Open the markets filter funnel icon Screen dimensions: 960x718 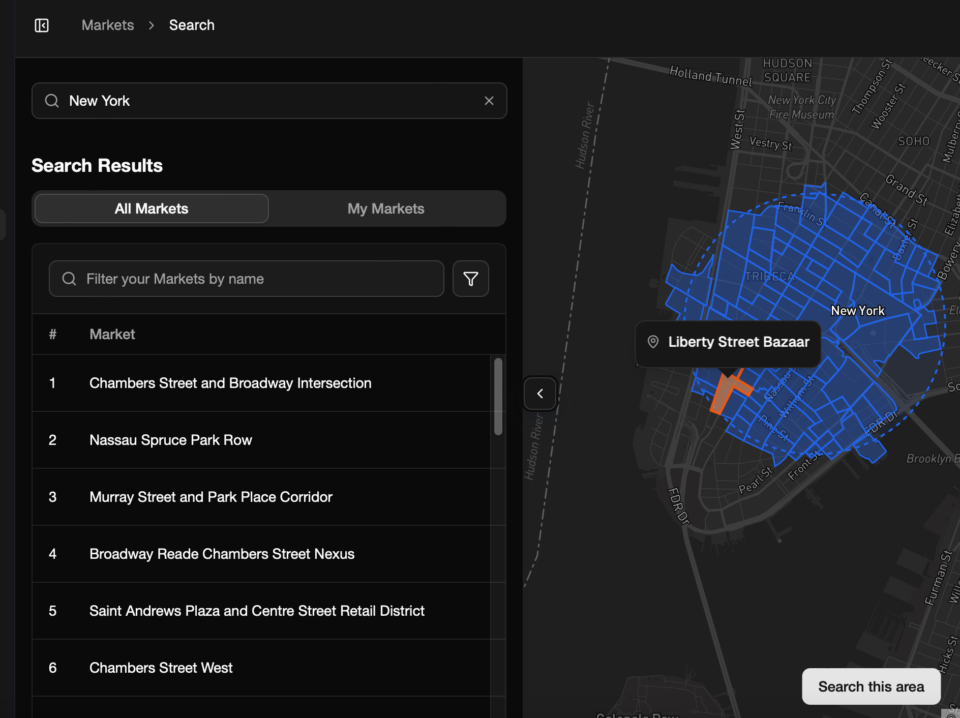[x=470, y=279]
